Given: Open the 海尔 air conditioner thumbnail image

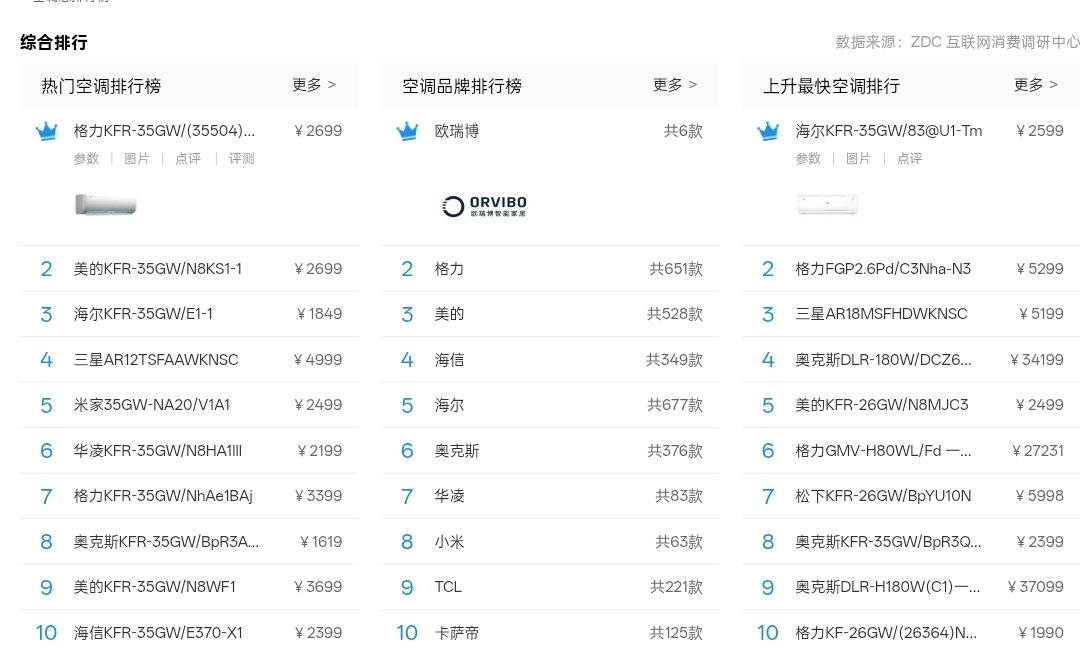Looking at the screenshot, I should point(827,205).
